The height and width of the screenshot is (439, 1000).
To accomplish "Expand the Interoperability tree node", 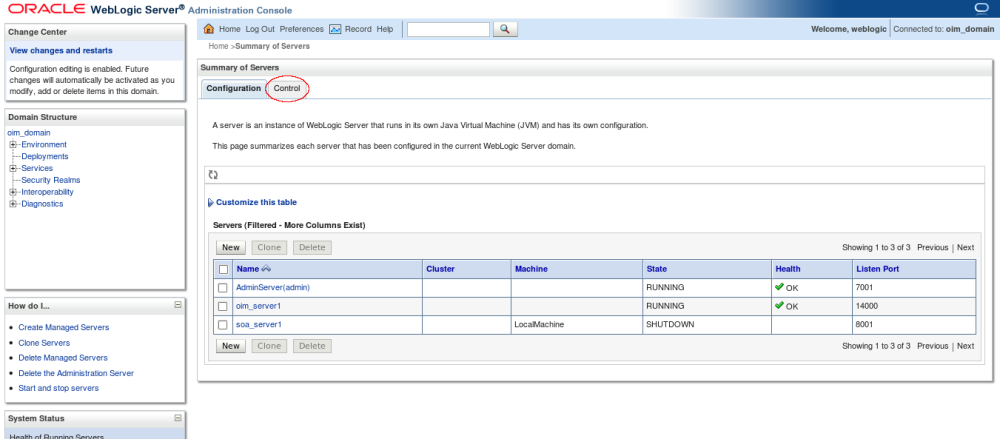I will pyautogui.click(x=12, y=192).
